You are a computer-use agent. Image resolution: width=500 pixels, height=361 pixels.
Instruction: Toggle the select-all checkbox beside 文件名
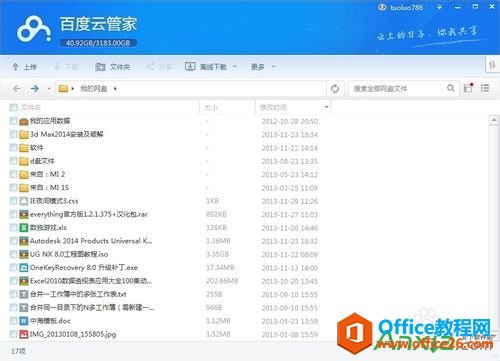tap(13, 107)
